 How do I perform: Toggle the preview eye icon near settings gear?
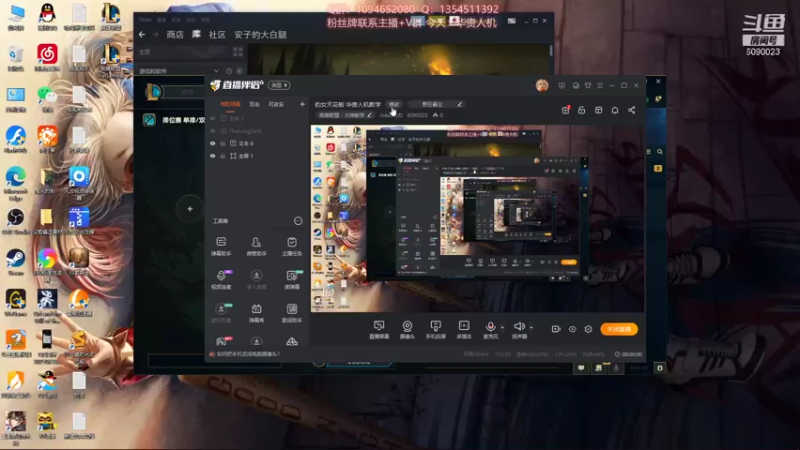click(572, 329)
